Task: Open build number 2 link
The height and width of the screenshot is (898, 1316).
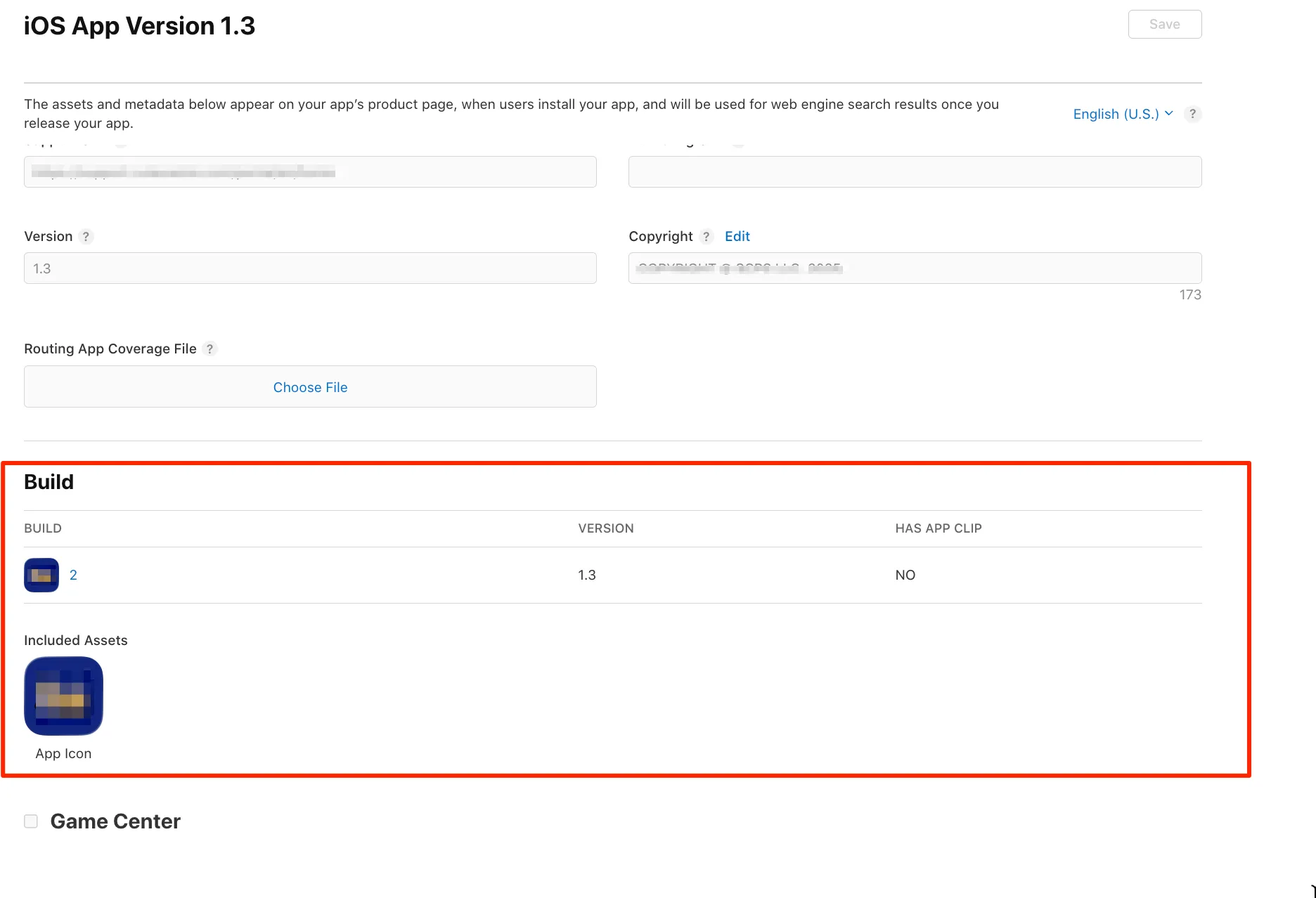Action: click(x=73, y=575)
